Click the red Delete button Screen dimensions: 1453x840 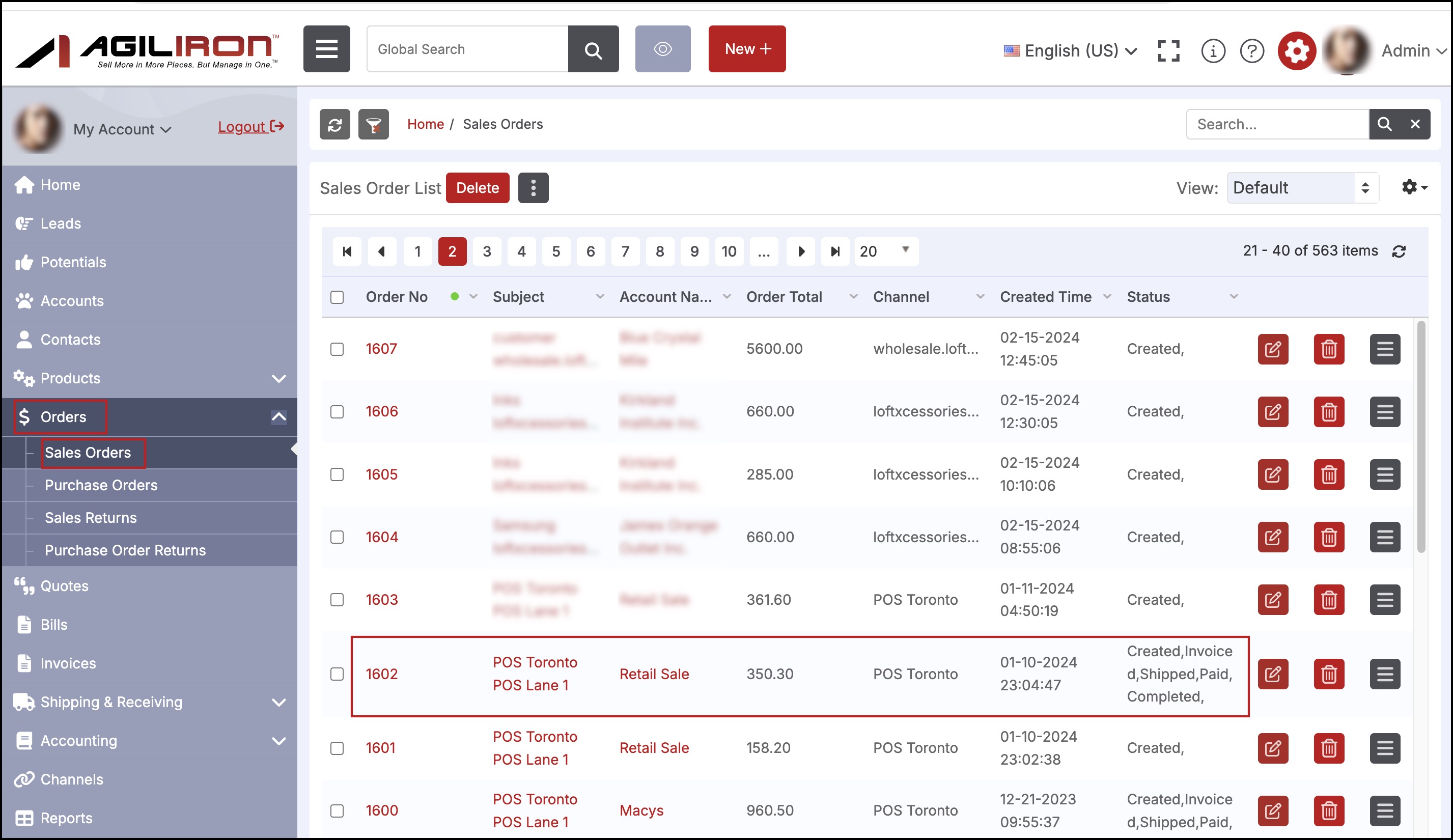(478, 188)
